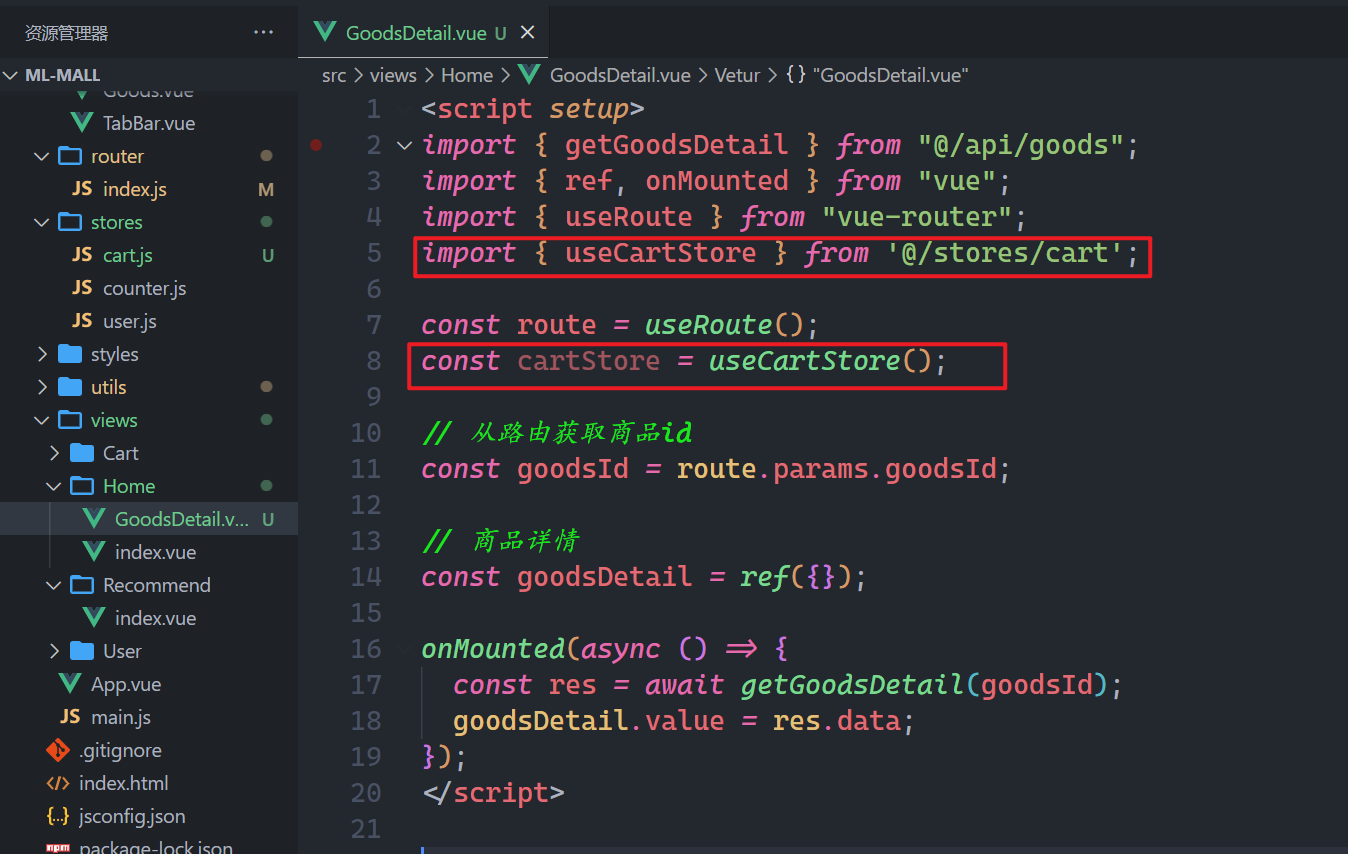This screenshot has height=854, width=1348.
Task: Select the Recommend folder name
Action: pos(157,585)
